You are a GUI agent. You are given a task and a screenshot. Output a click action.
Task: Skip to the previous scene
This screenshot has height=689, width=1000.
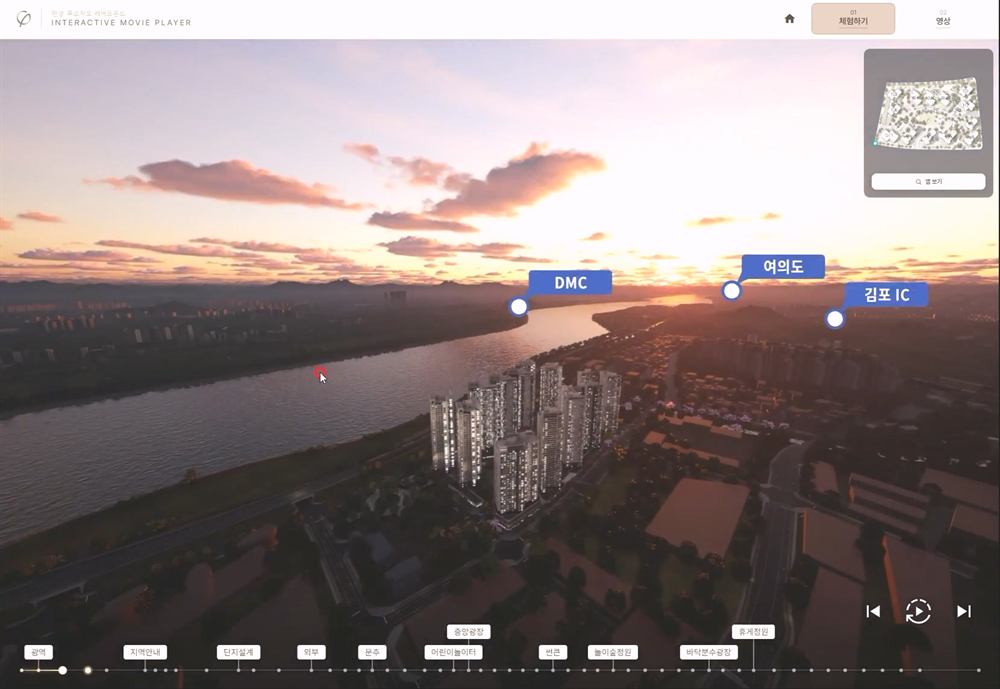(873, 611)
